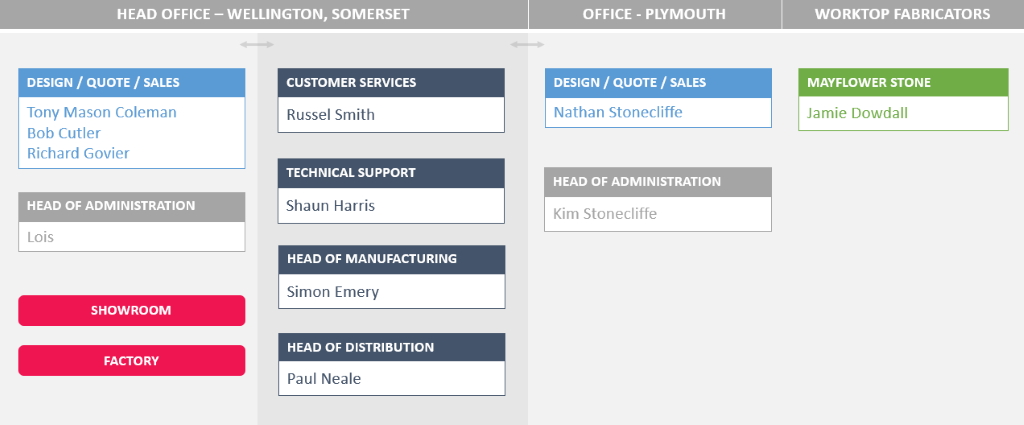Click the Mayflower Stone green header

click(903, 82)
